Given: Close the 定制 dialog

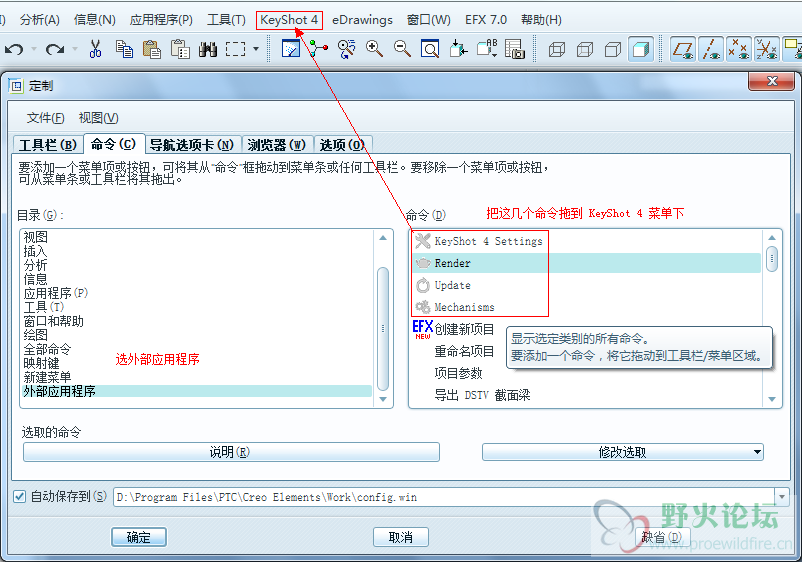Looking at the screenshot, I should pyautogui.click(x=772, y=81).
